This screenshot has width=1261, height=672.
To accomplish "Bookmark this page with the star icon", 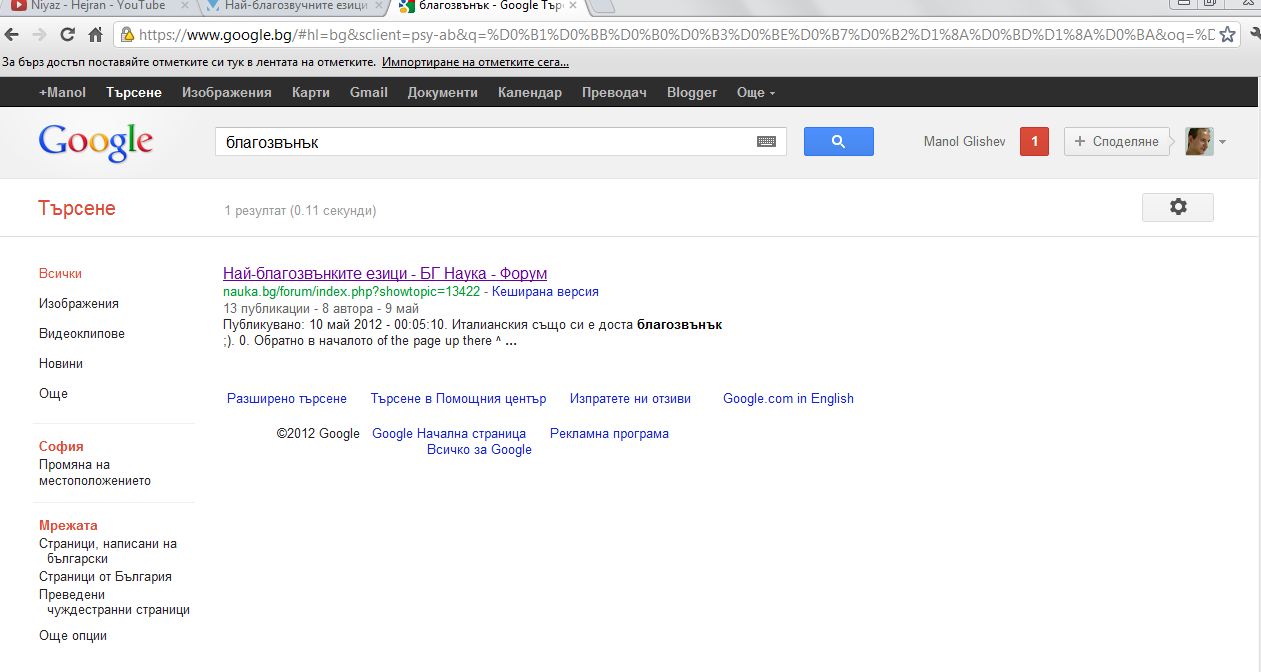I will tap(1228, 35).
